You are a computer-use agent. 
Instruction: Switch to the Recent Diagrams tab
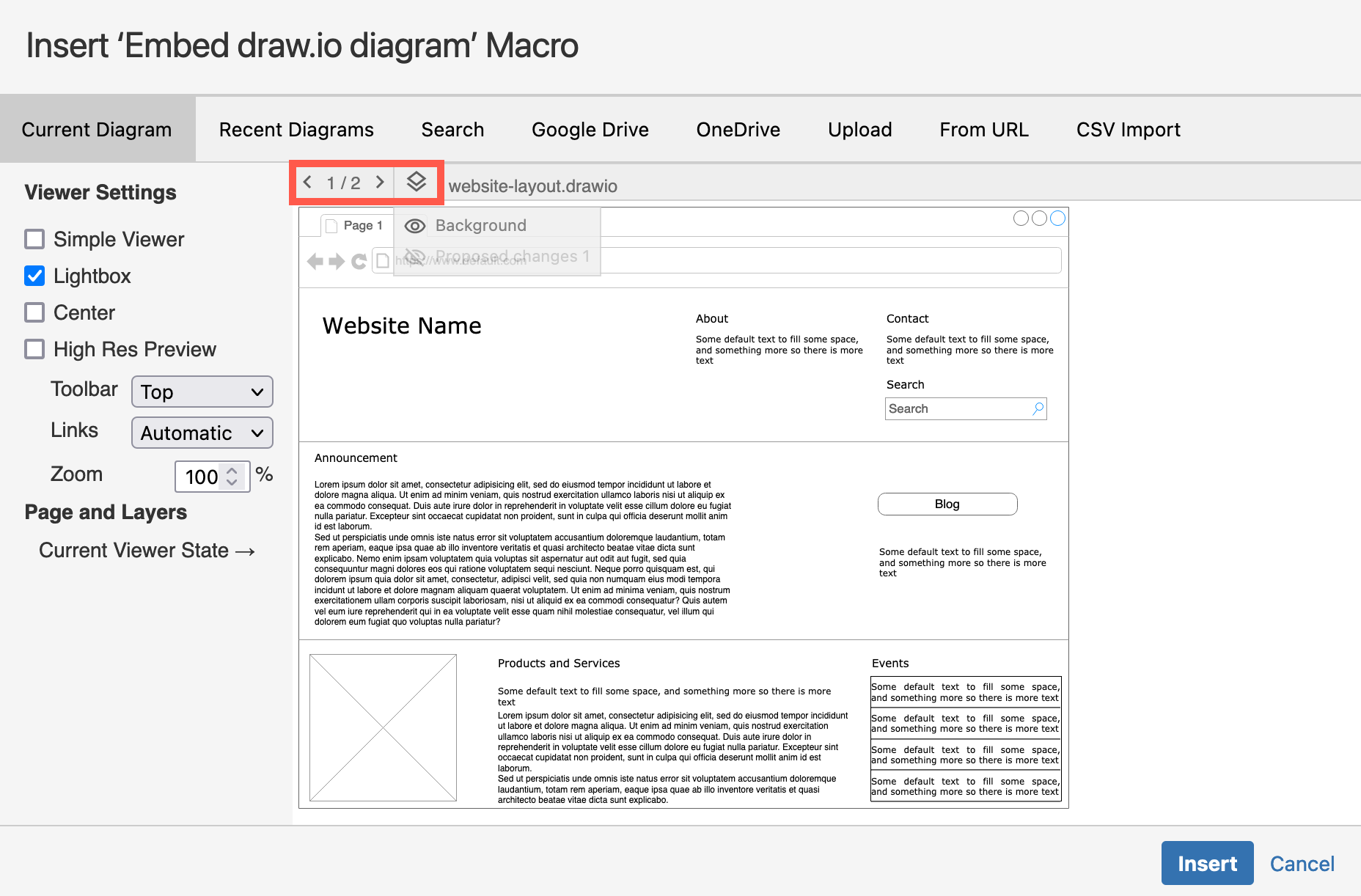(x=296, y=129)
